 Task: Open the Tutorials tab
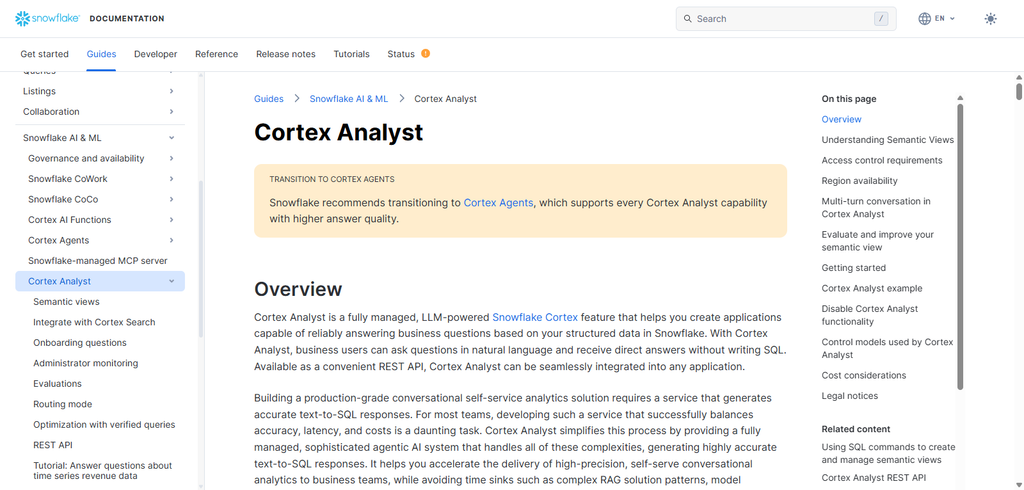(351, 54)
